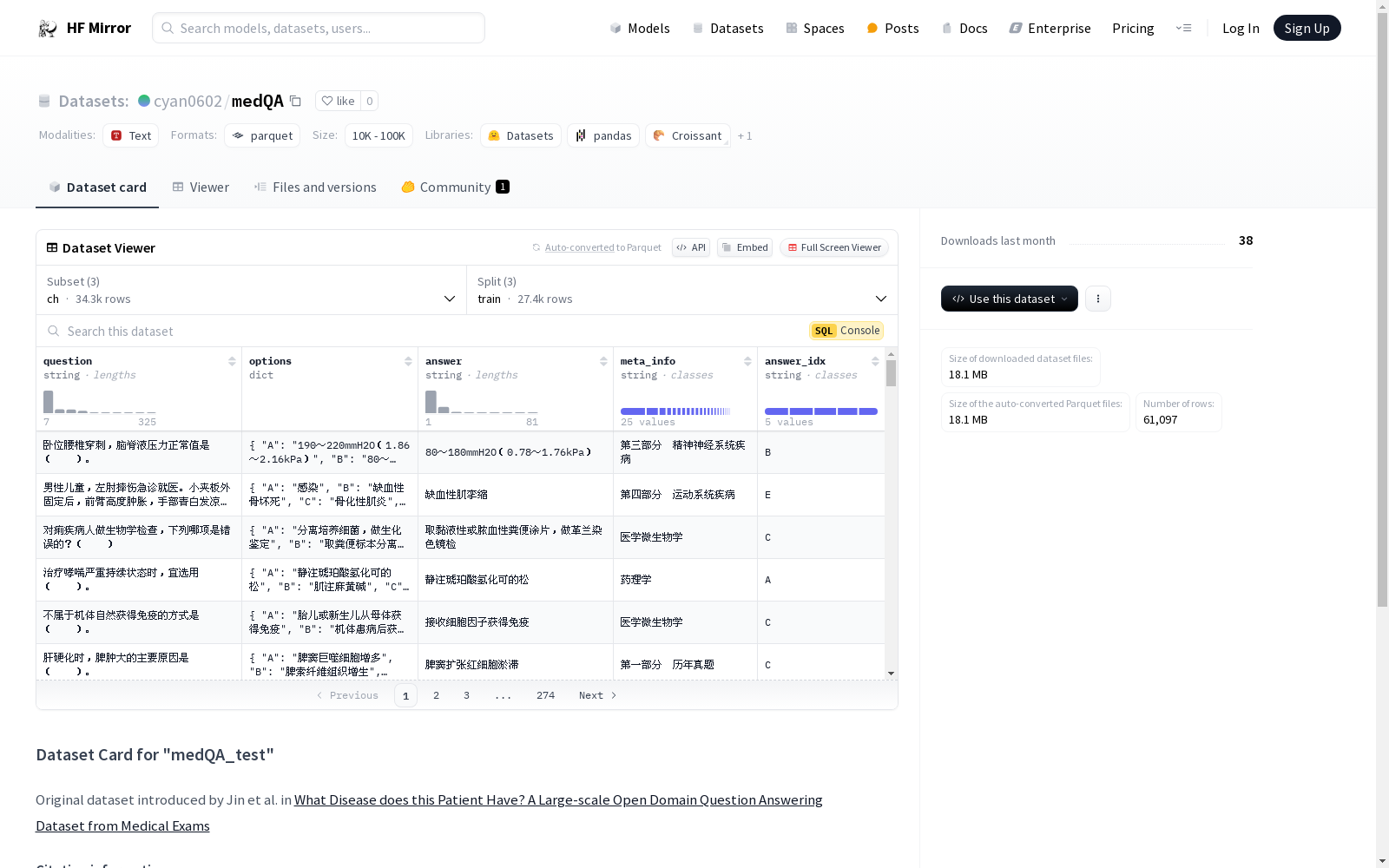
Task: Open the additional navigation menu icon
Action: pos(1183,28)
